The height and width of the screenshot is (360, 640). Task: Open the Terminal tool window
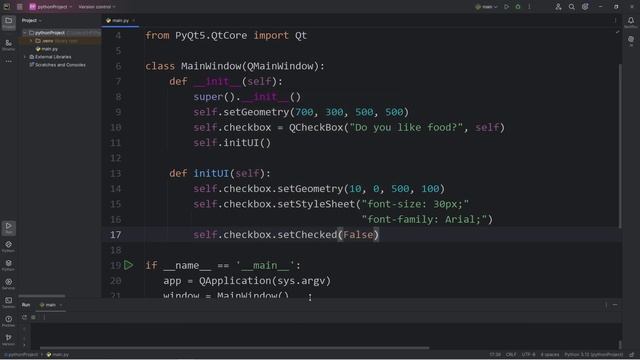(9, 302)
